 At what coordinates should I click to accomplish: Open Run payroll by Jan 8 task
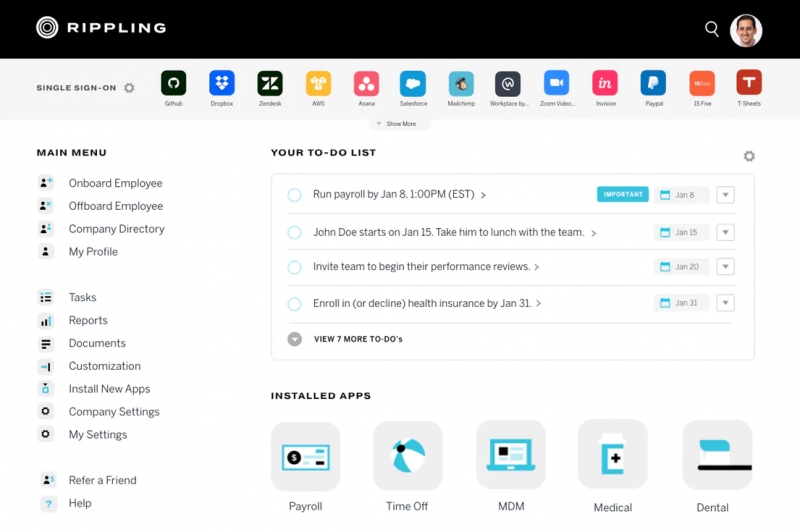399,194
